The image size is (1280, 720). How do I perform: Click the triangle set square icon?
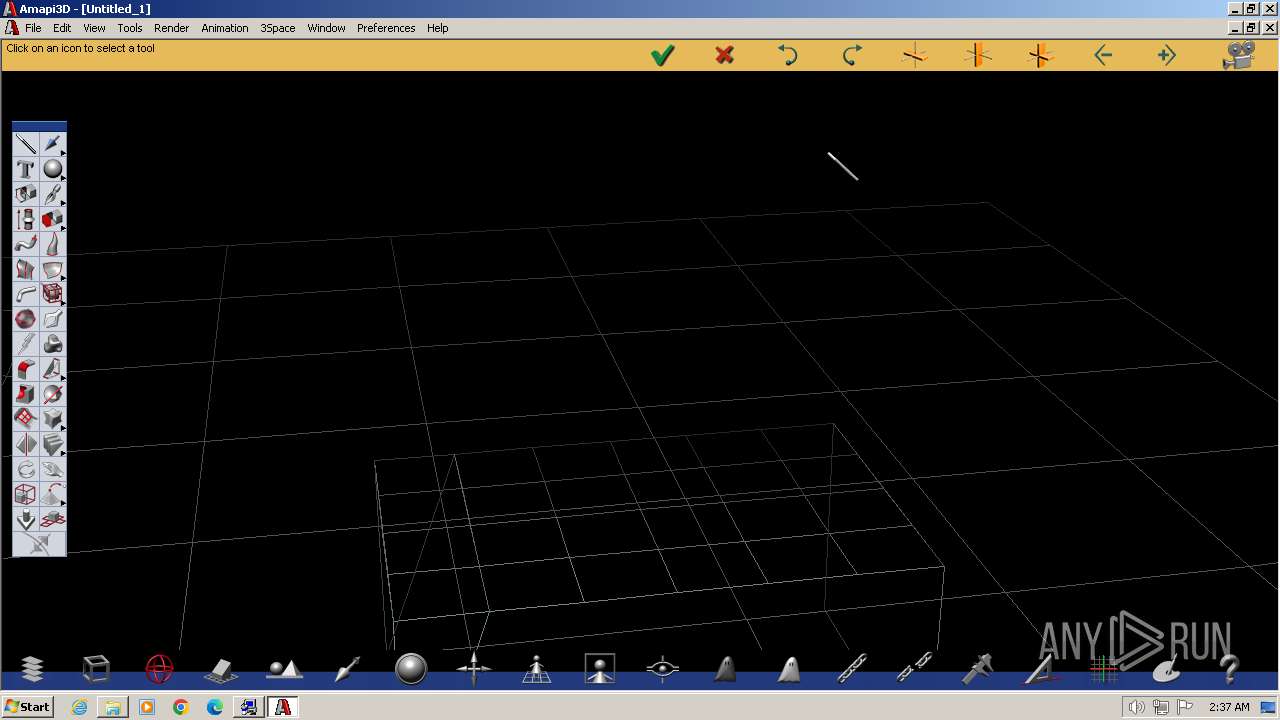point(1040,669)
